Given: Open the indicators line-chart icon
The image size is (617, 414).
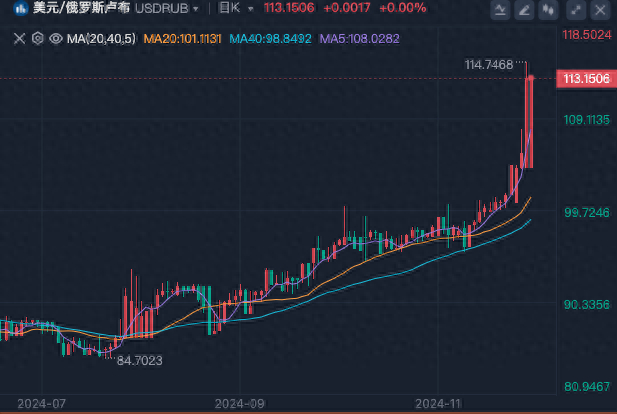Looking at the screenshot, I should [500, 10].
